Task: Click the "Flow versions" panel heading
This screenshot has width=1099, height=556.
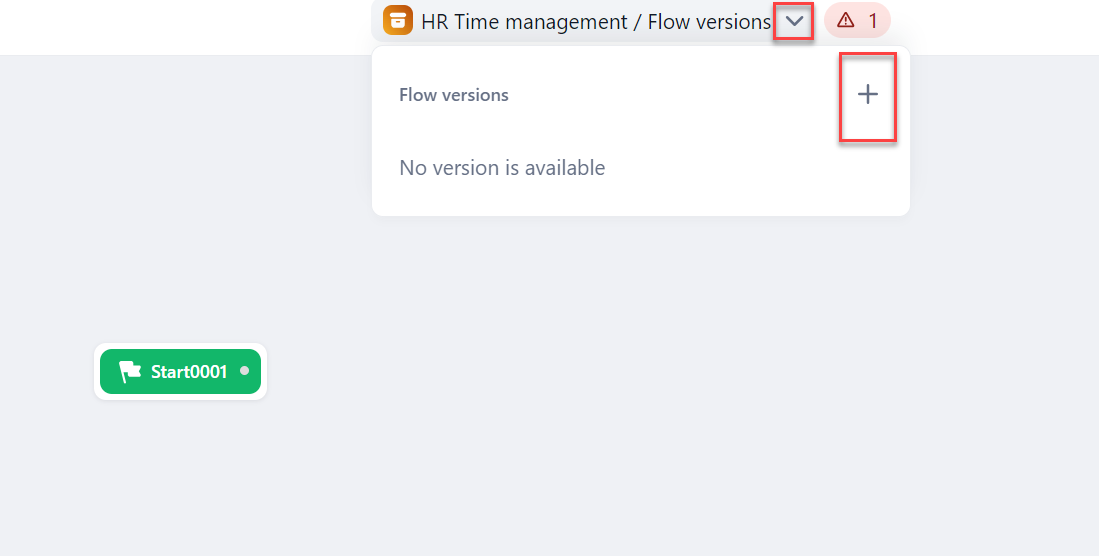Action: point(454,95)
